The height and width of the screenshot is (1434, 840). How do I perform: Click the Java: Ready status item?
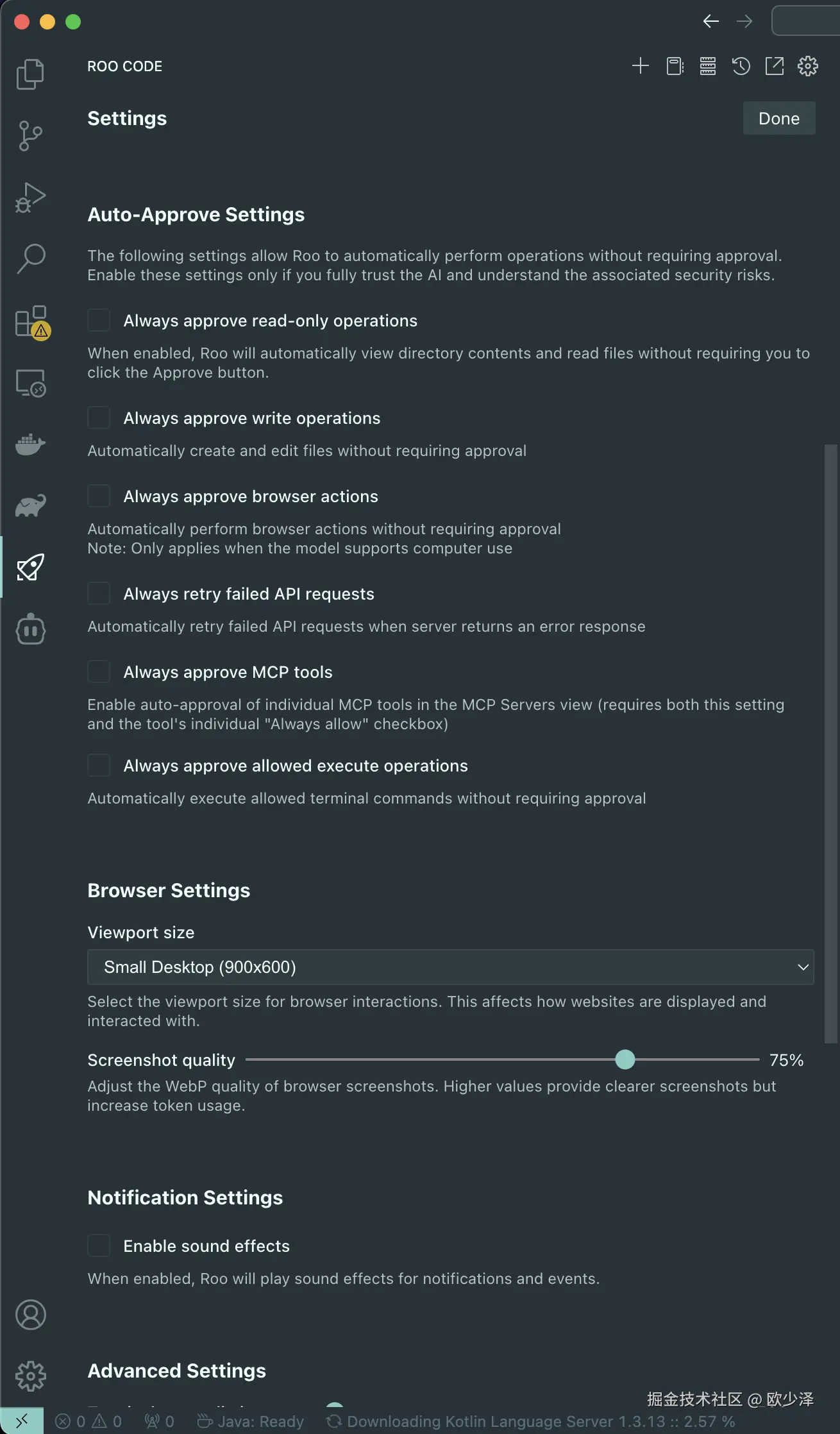point(251,1421)
